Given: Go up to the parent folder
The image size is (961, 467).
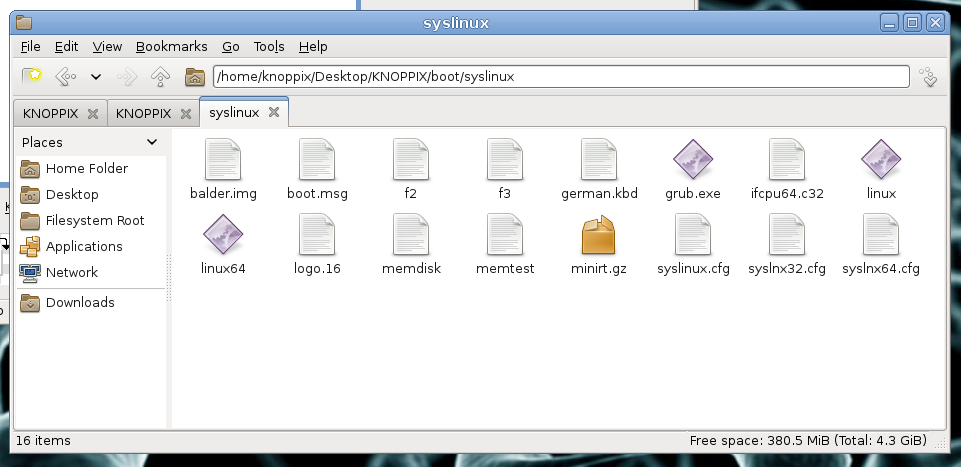Looking at the screenshot, I should [160, 76].
